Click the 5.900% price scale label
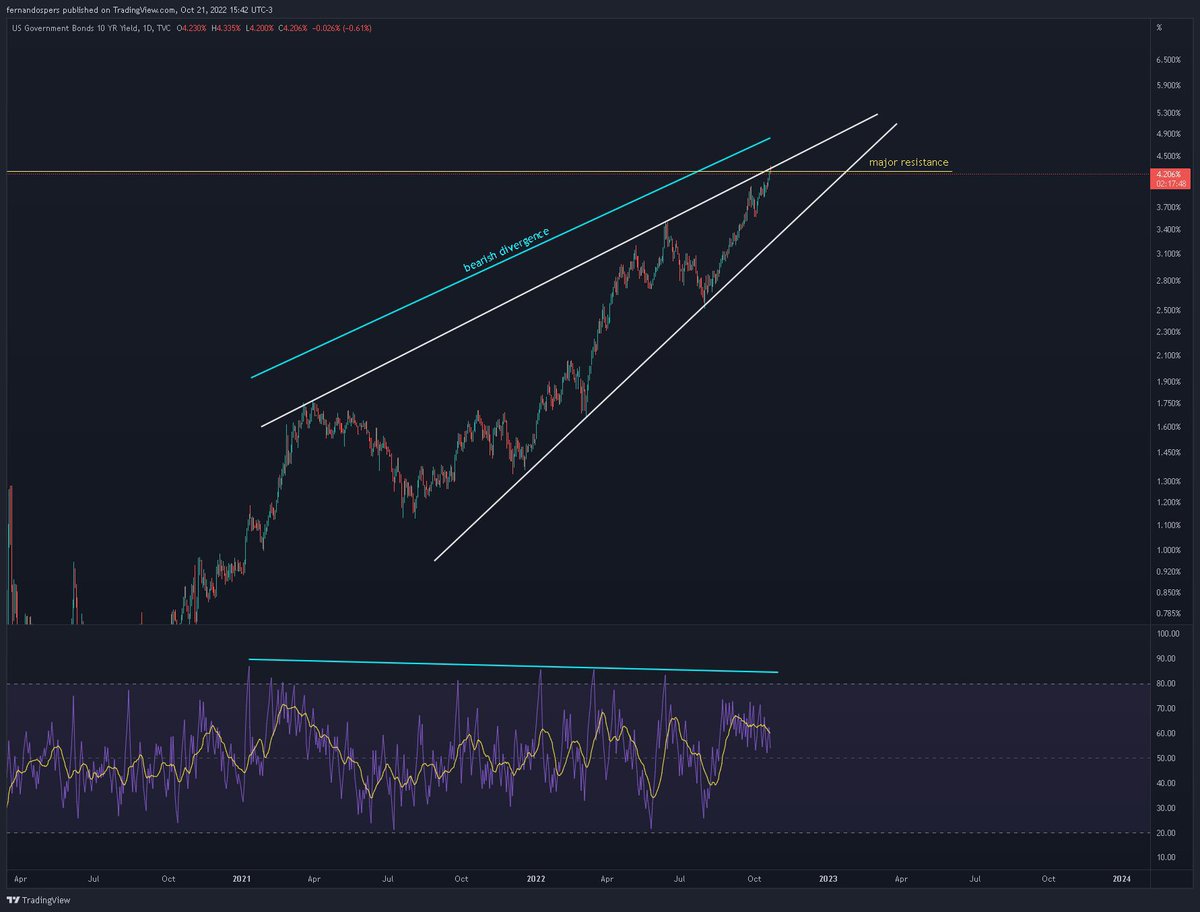This screenshot has height=912, width=1200. [x=1168, y=85]
